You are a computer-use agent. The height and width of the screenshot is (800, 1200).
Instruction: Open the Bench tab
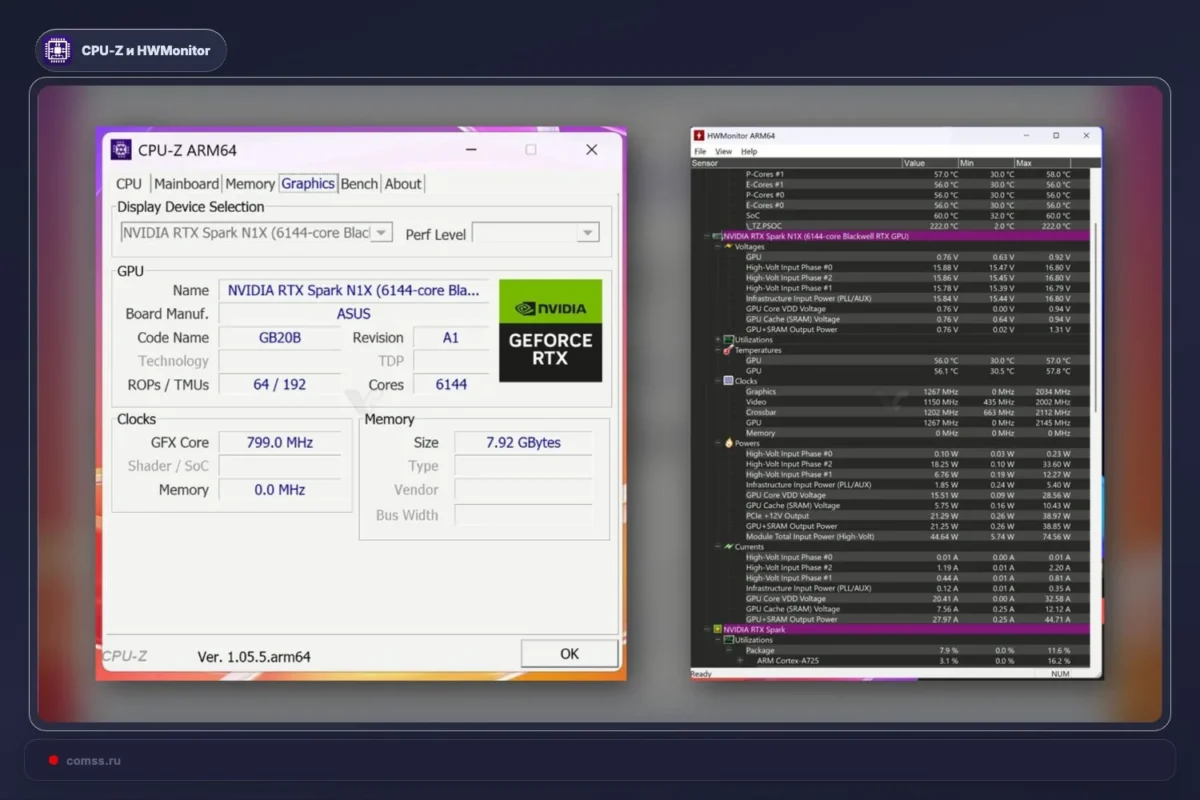click(359, 184)
